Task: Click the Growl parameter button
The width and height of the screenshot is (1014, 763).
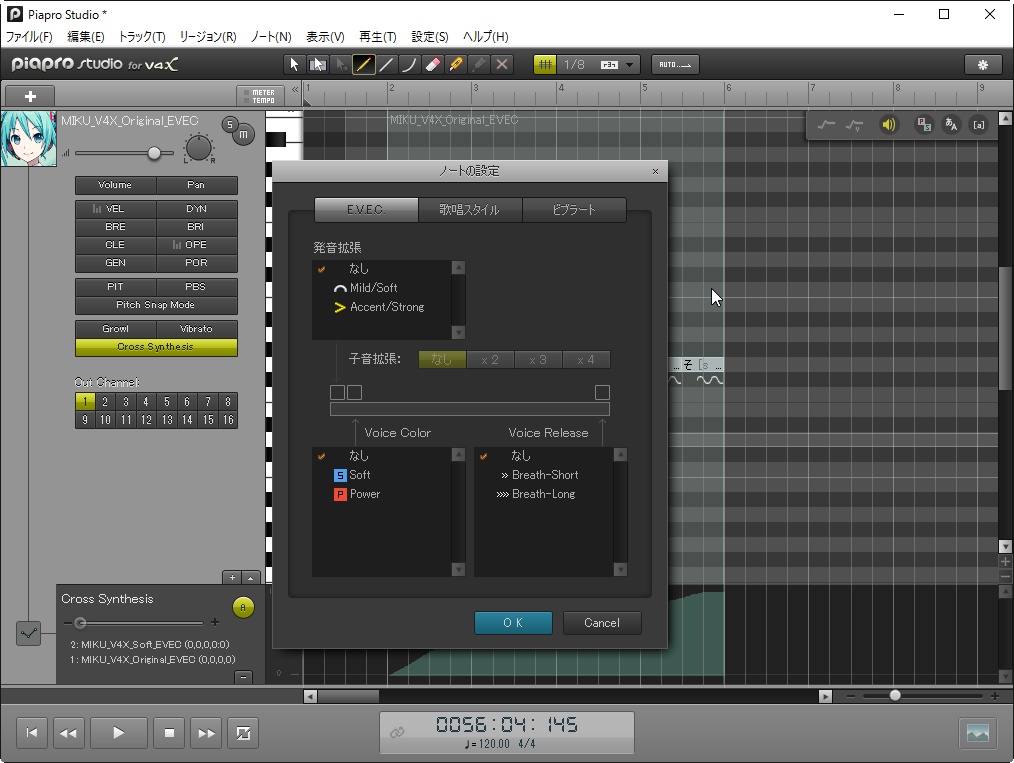Action: (x=116, y=329)
